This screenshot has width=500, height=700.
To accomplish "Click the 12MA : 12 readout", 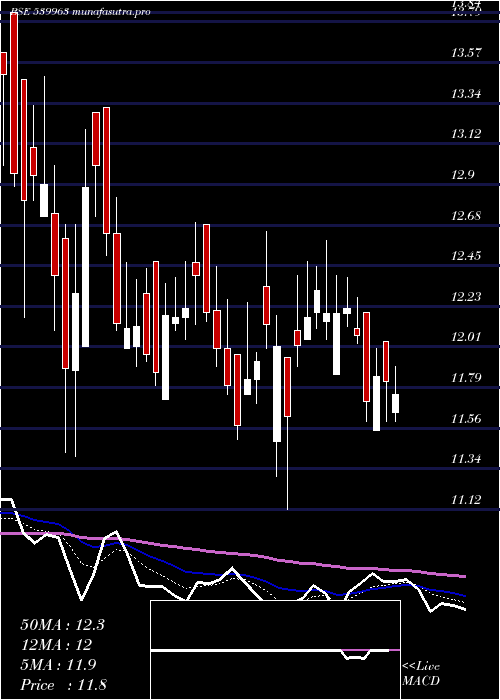I will click(56, 645).
